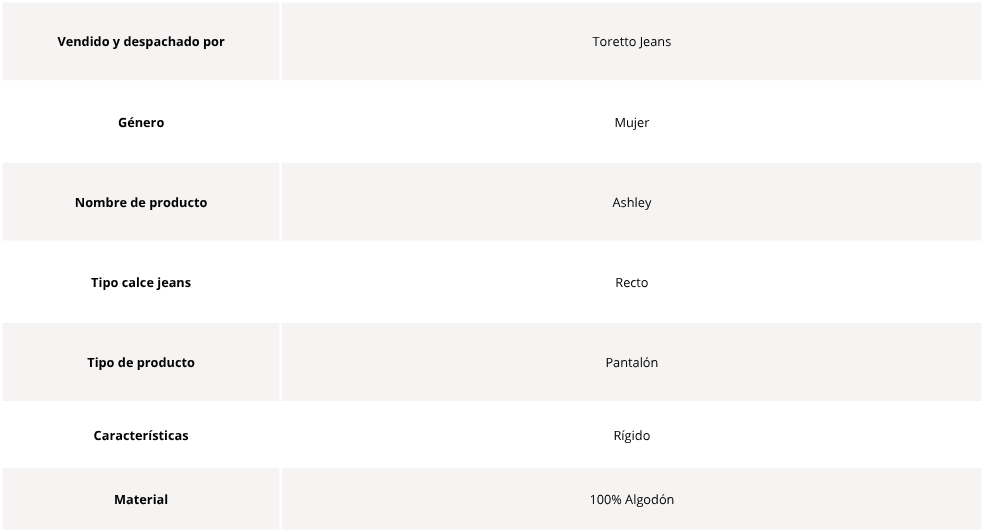
Task: Select the 'Mujer' gender value
Action: coord(631,122)
